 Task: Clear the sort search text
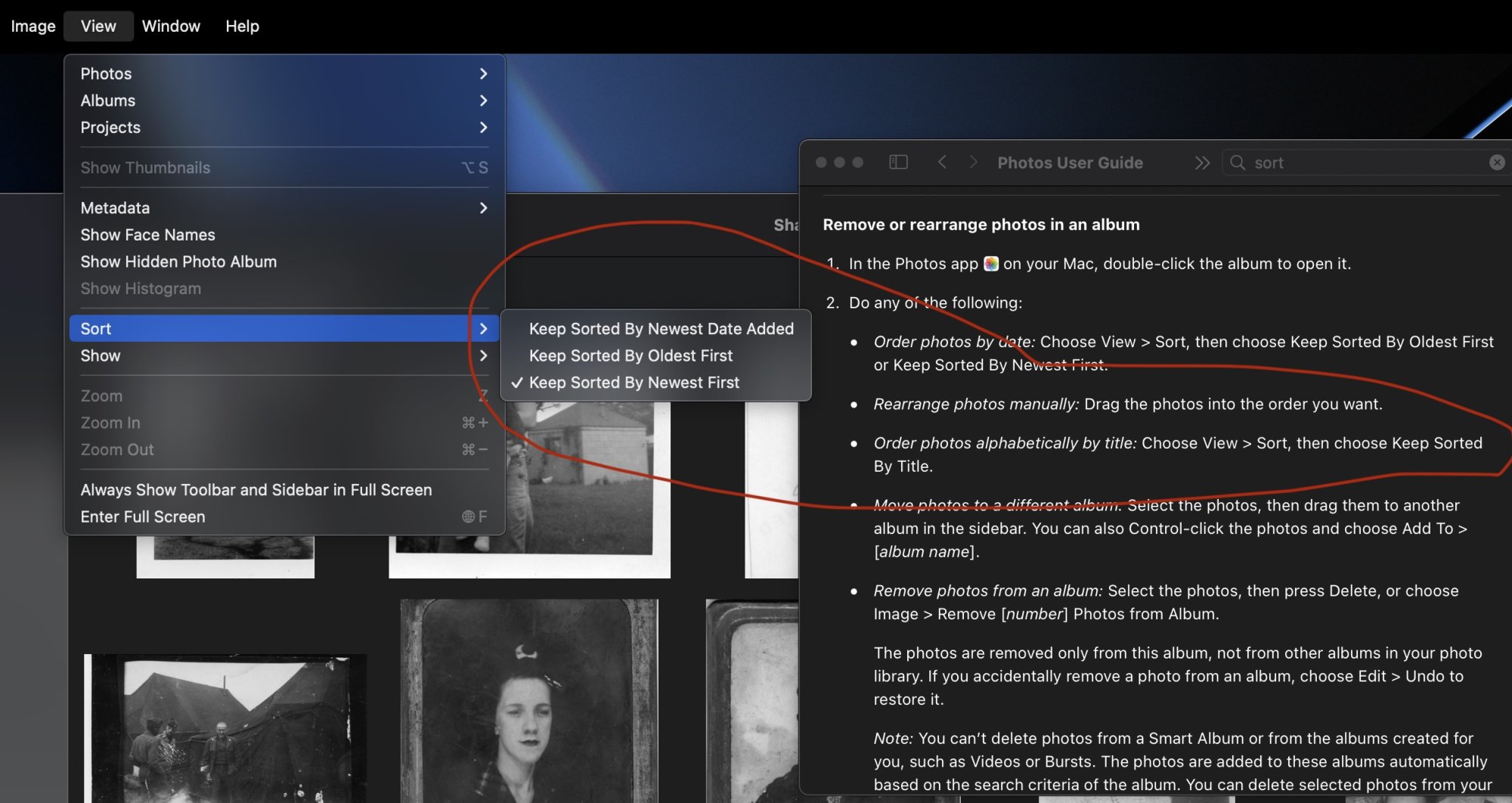point(1497,163)
